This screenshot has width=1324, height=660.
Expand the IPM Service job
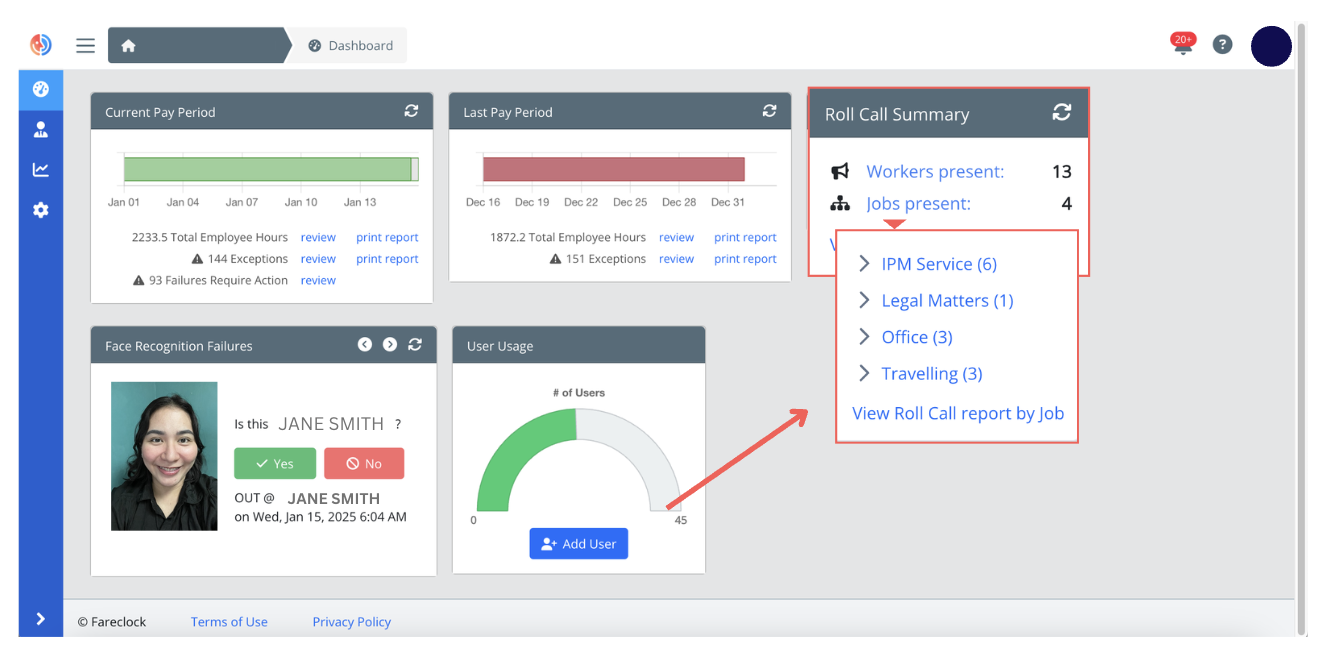coord(927,264)
